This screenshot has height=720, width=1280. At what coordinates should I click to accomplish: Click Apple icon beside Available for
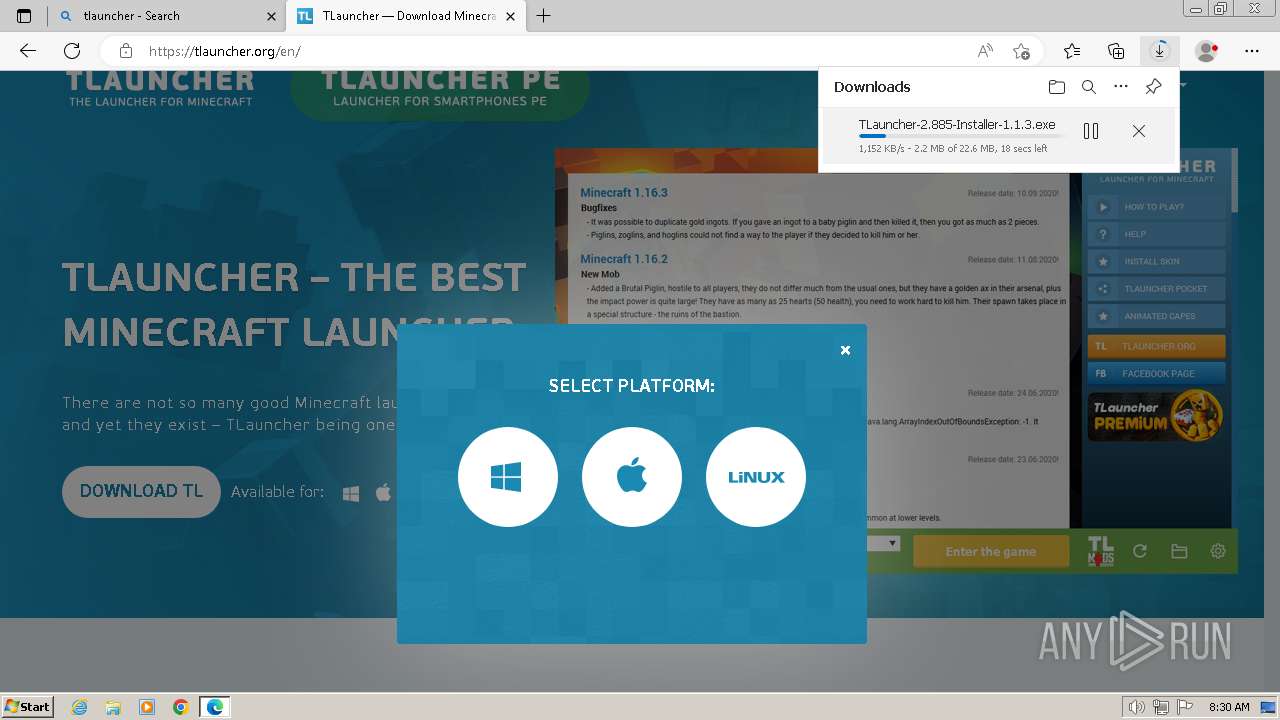(x=383, y=492)
